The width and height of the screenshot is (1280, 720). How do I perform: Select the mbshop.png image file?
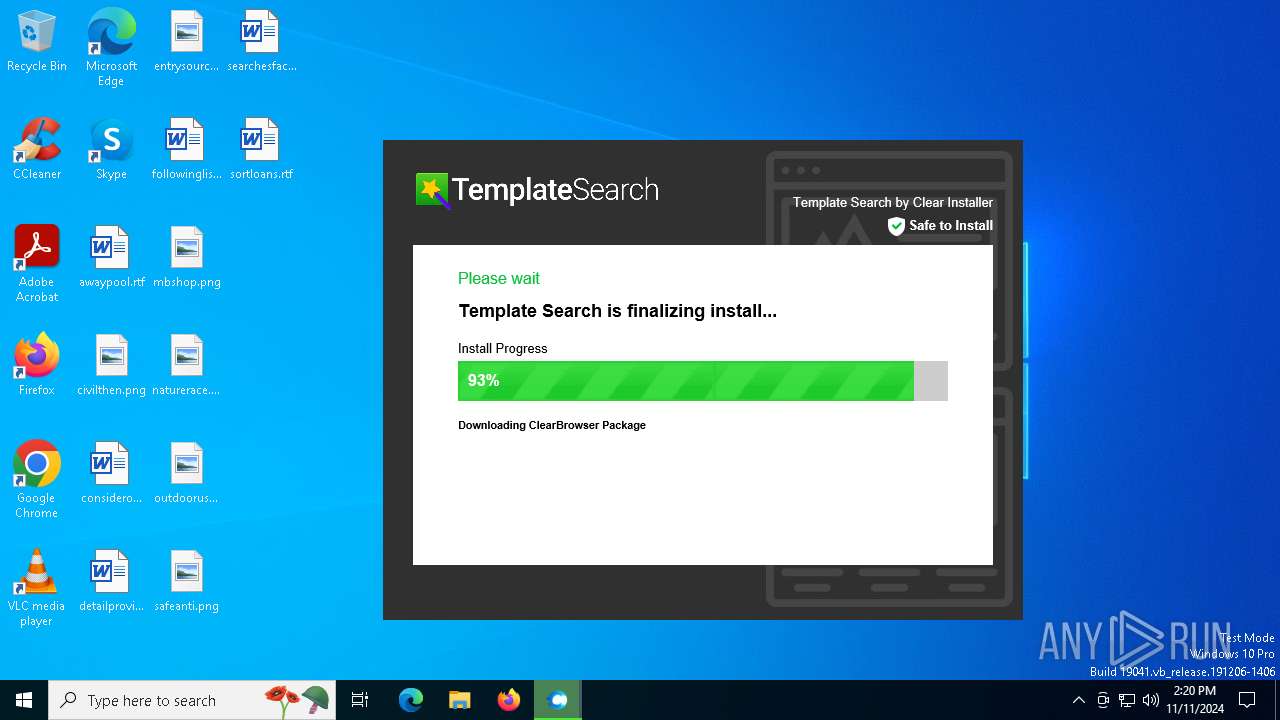pos(186,258)
